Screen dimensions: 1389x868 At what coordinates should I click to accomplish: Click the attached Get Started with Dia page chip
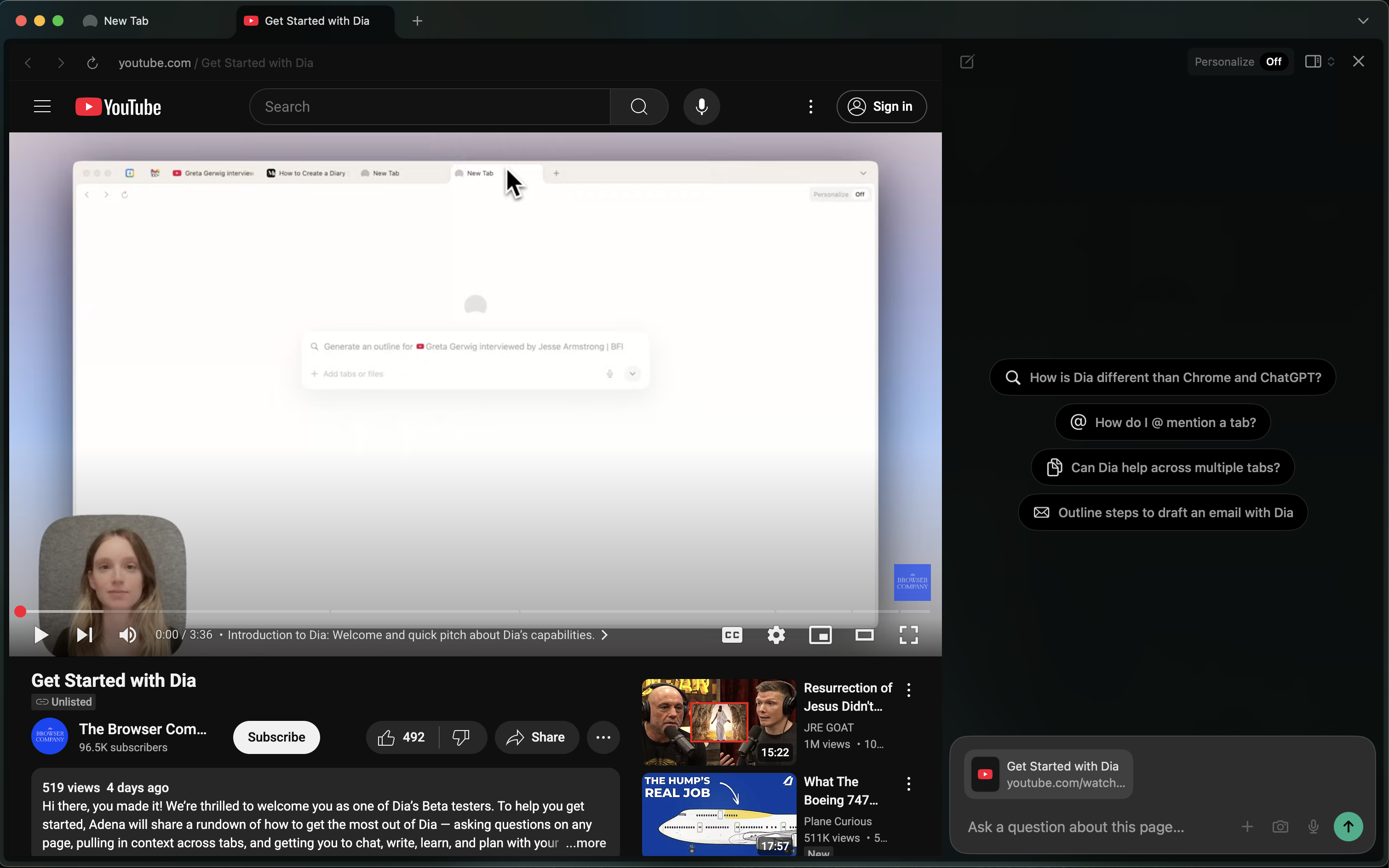tap(1048, 774)
